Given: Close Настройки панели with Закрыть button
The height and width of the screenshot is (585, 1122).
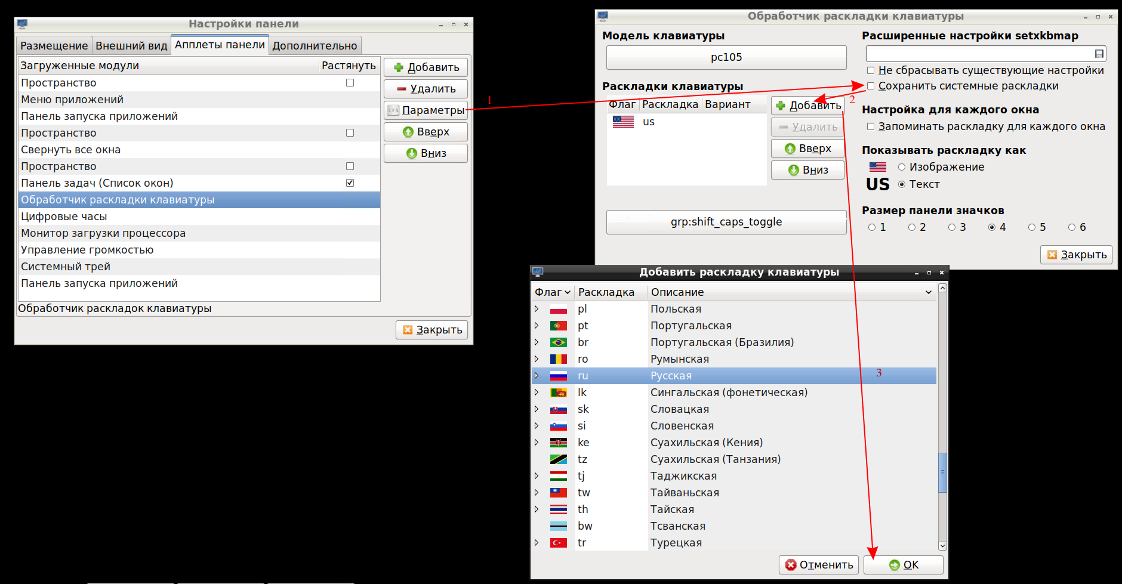Looking at the screenshot, I should (x=432, y=330).
